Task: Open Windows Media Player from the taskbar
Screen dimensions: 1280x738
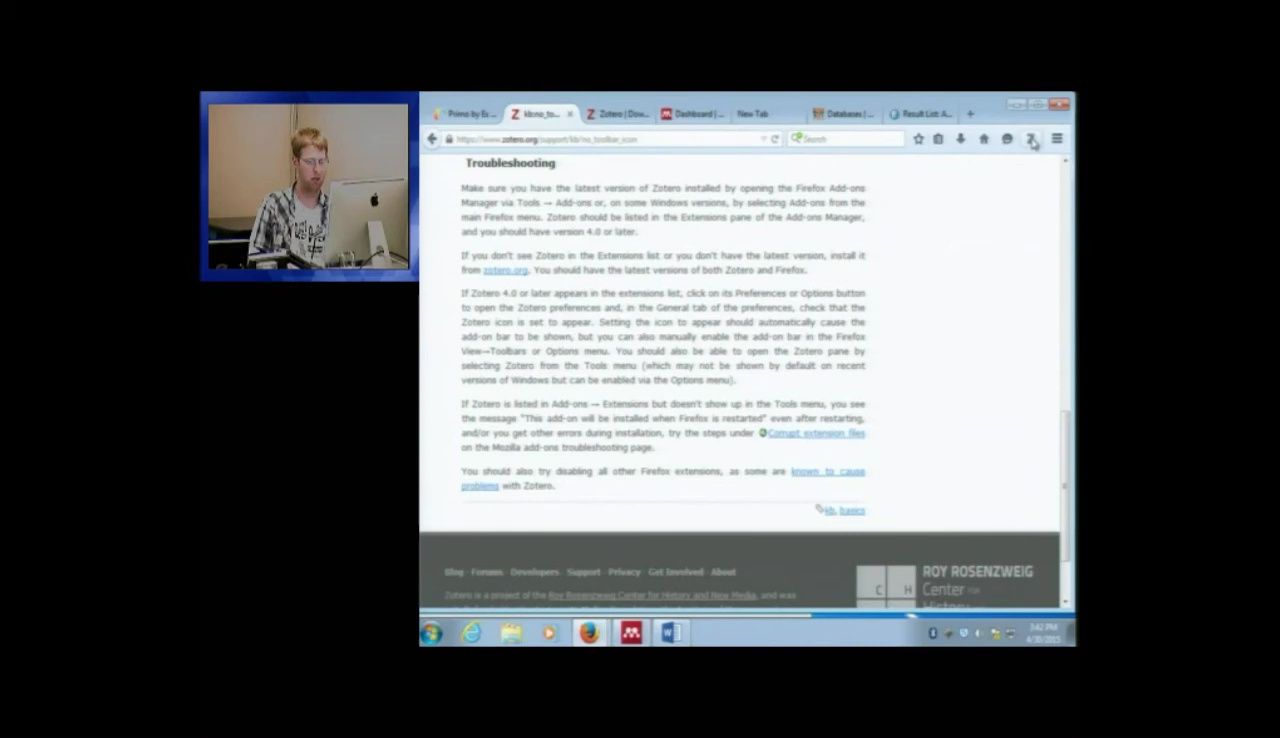Action: coord(549,633)
